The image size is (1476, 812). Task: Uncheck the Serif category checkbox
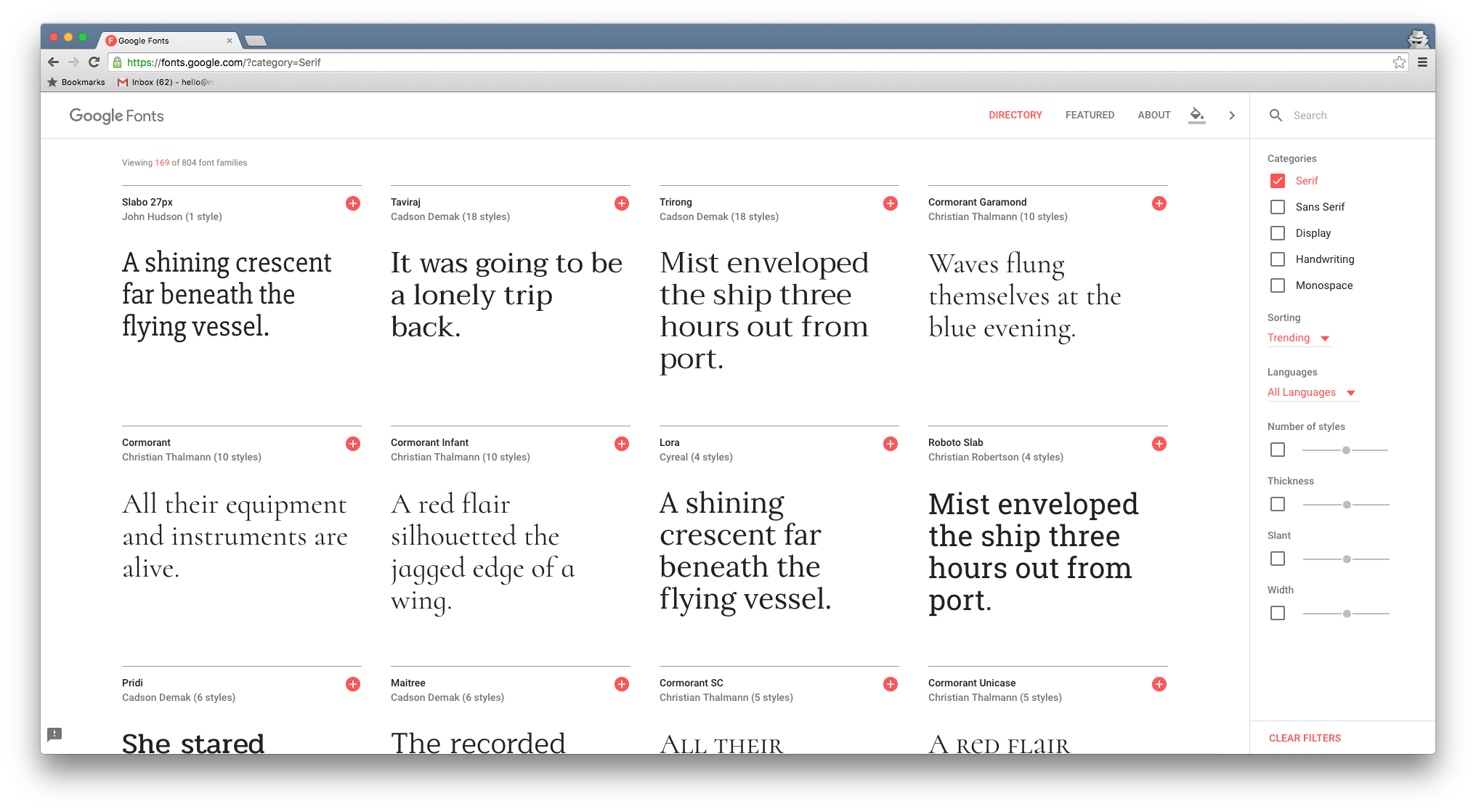click(1278, 181)
